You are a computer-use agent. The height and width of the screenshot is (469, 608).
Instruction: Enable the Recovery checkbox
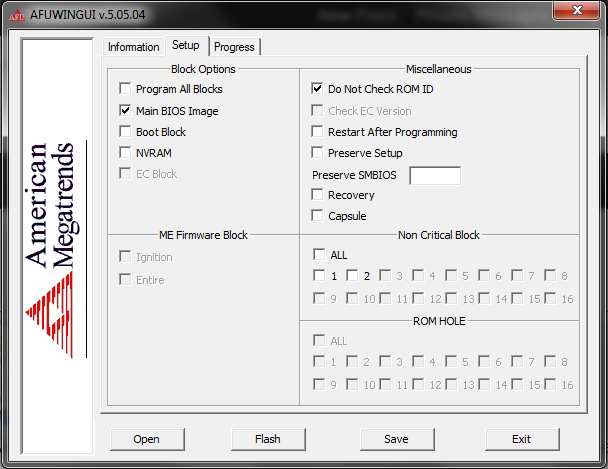[x=317, y=194]
